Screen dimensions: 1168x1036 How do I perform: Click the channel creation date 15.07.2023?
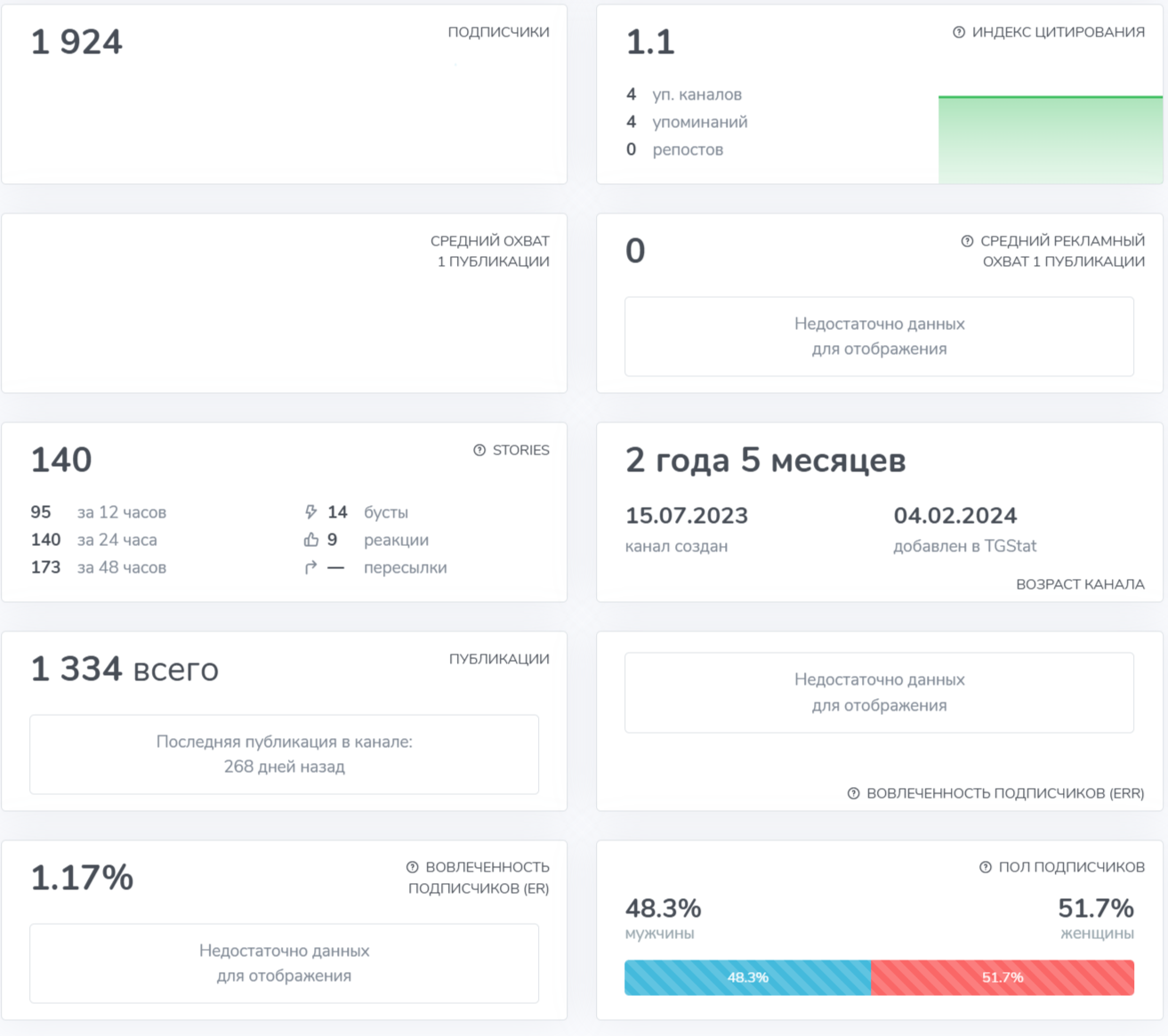pos(686,516)
